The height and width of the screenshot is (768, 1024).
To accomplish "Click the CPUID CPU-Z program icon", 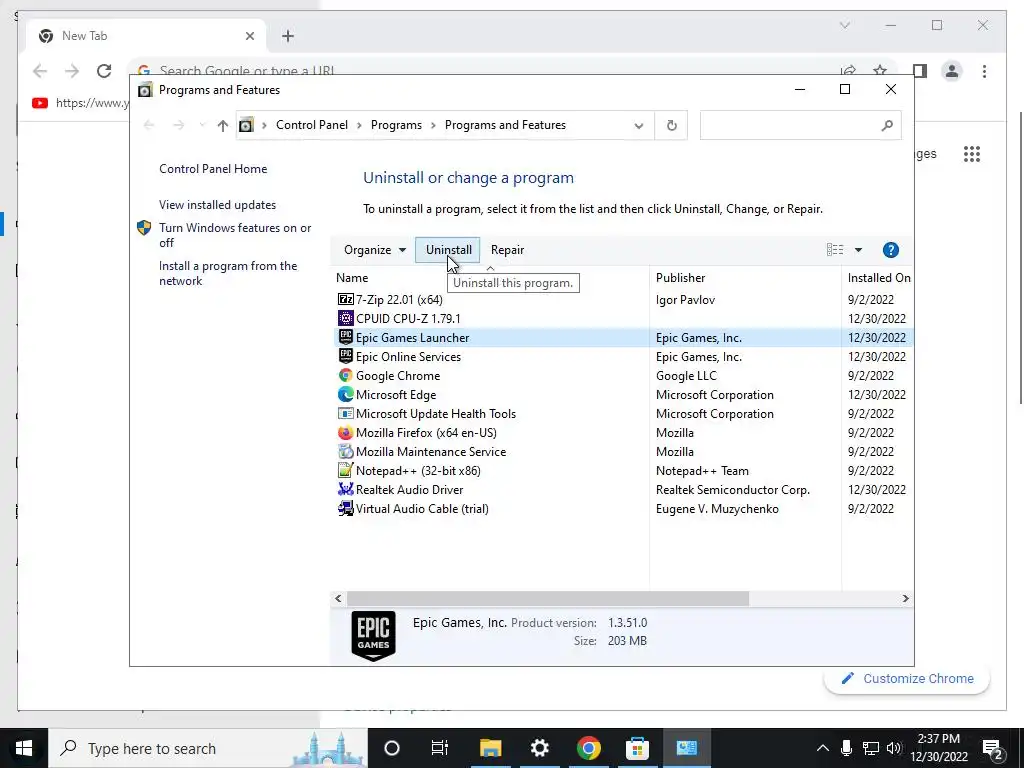I will coord(345,318).
